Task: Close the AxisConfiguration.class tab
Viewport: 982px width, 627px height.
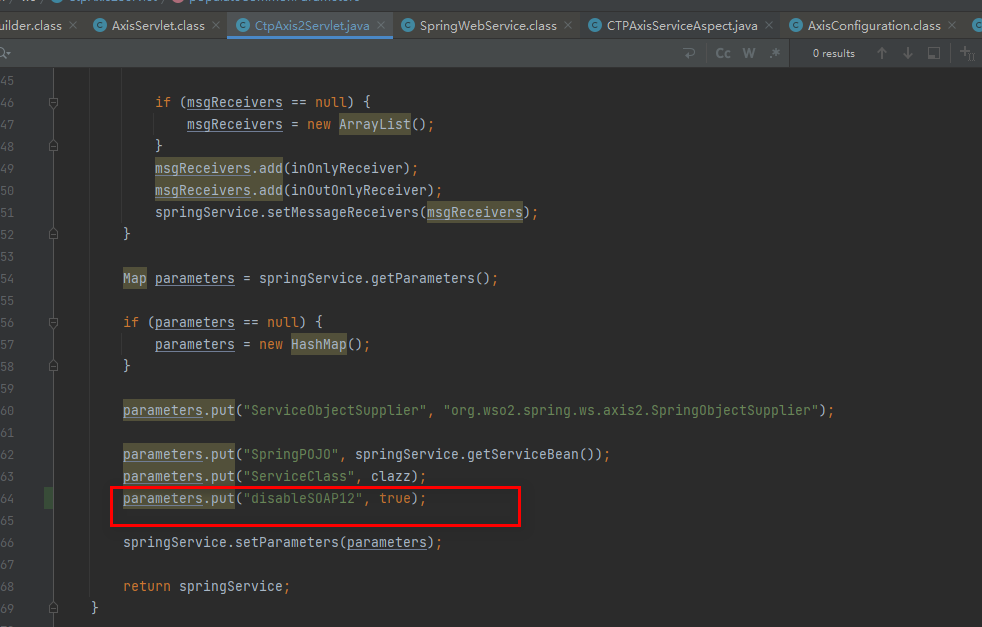Action: [952, 25]
